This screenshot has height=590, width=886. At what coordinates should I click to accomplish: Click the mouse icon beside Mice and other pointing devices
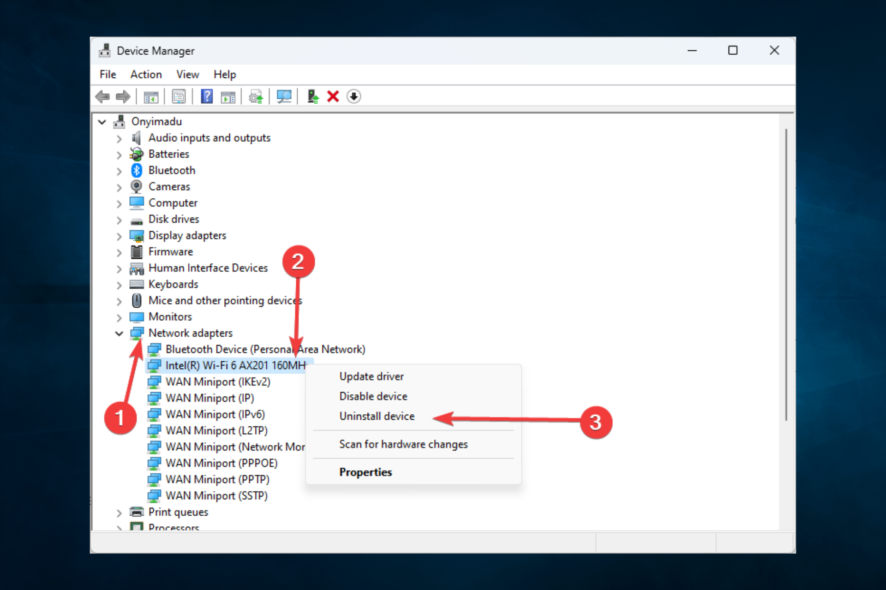[136, 301]
